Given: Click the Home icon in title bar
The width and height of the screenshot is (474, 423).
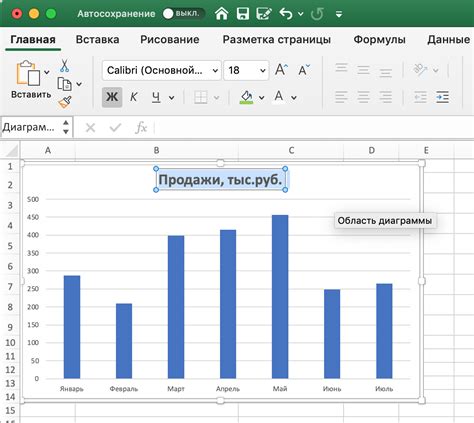Looking at the screenshot, I should (222, 14).
